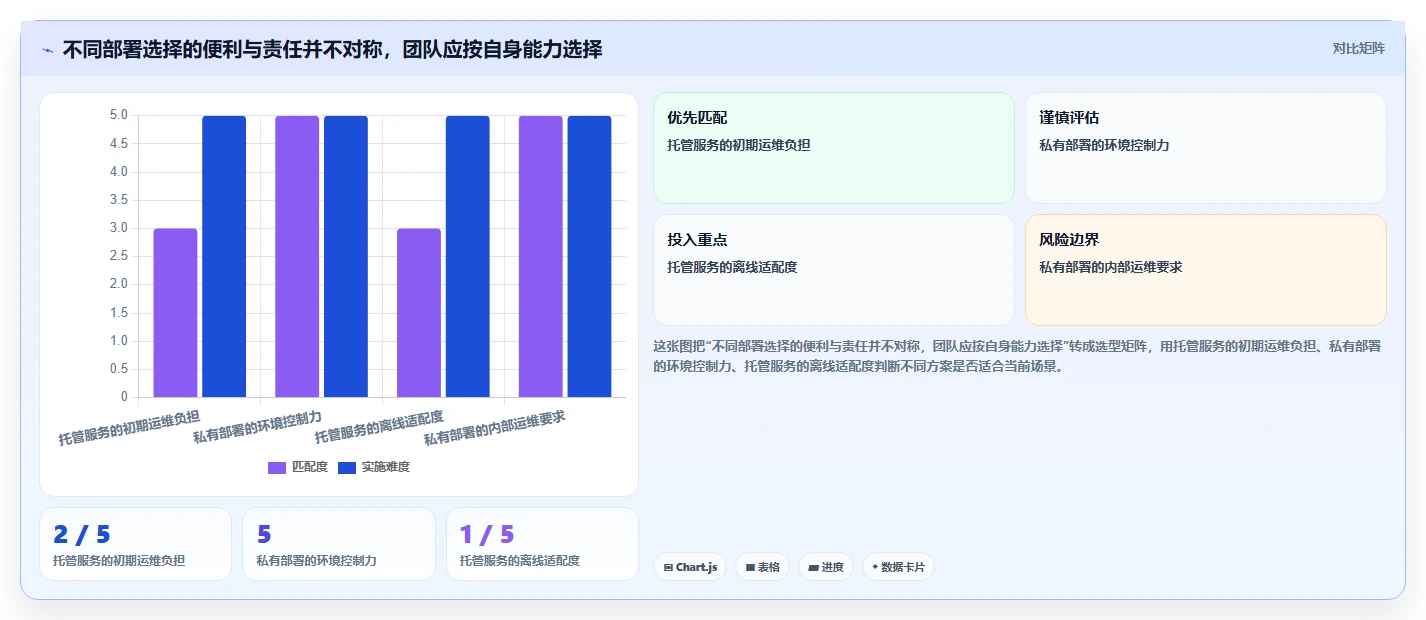Click the x-axis label 私有部署的内部运维要求

coord(495,427)
